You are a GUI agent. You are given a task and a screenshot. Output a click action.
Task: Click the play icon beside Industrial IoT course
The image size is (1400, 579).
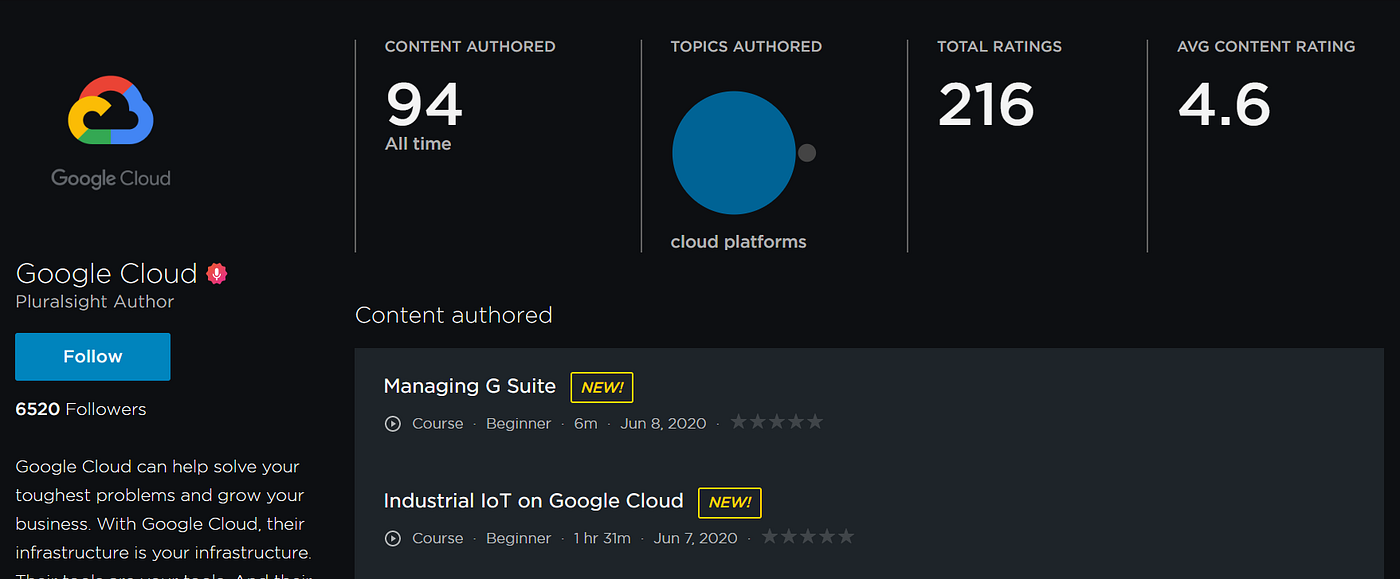tap(393, 538)
